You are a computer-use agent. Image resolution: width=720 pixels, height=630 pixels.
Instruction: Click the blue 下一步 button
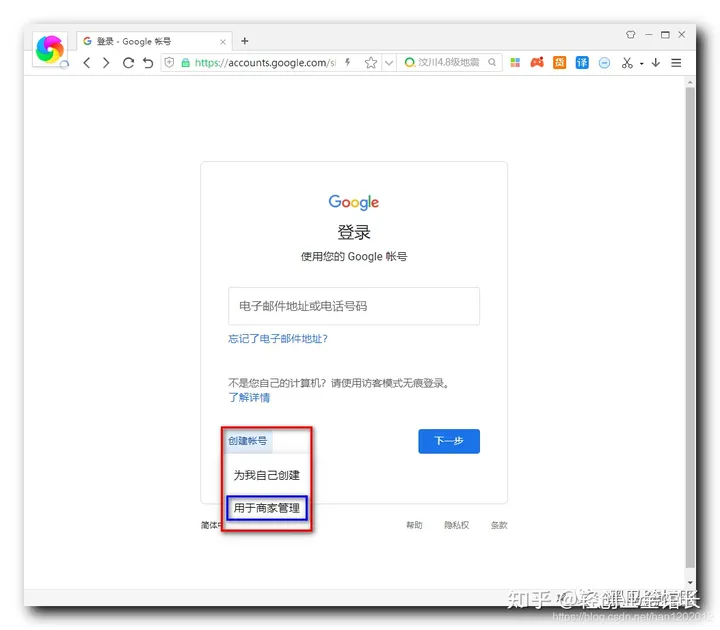tap(449, 441)
